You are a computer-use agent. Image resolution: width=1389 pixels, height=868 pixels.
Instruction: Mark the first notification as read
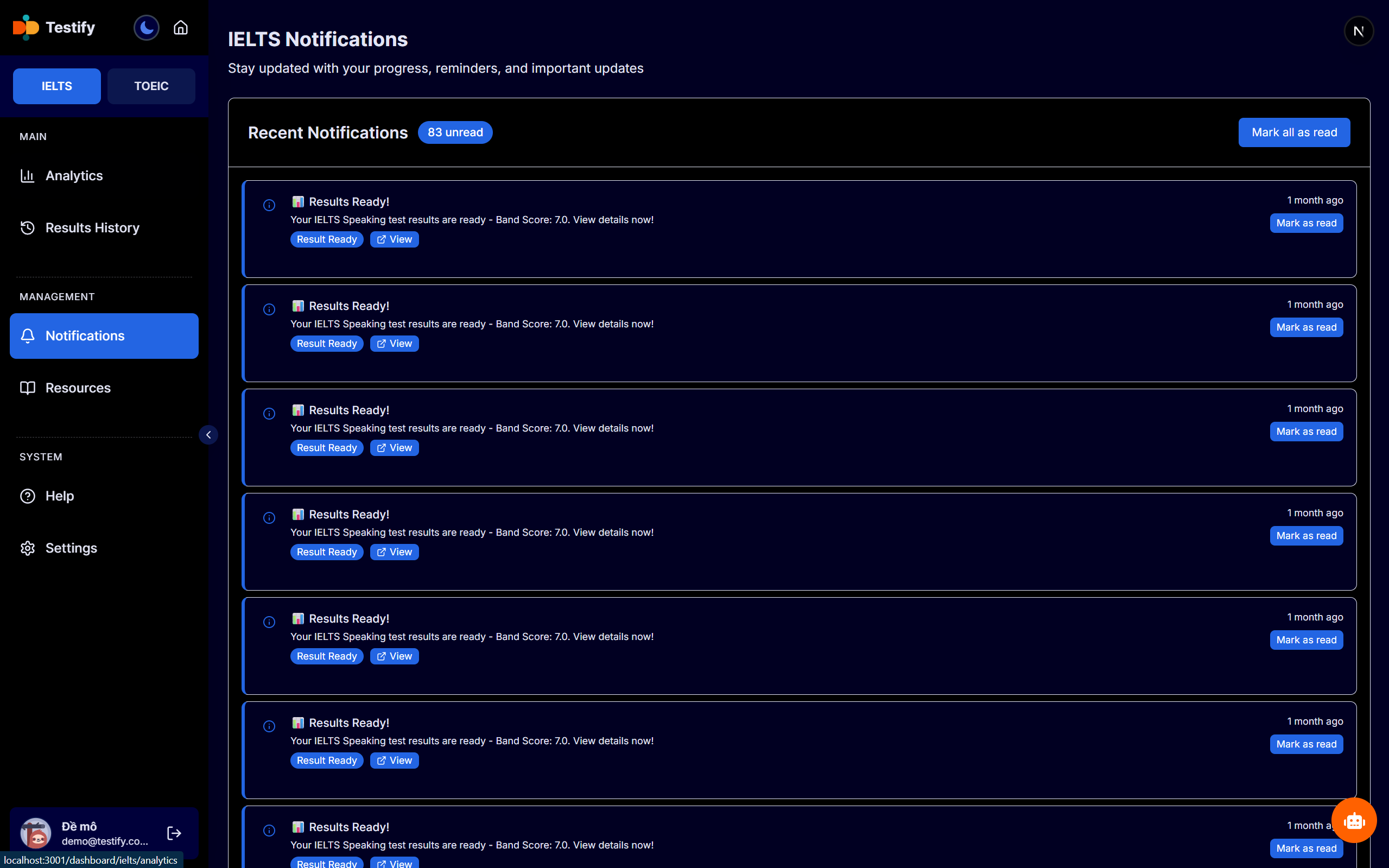[1306, 223]
